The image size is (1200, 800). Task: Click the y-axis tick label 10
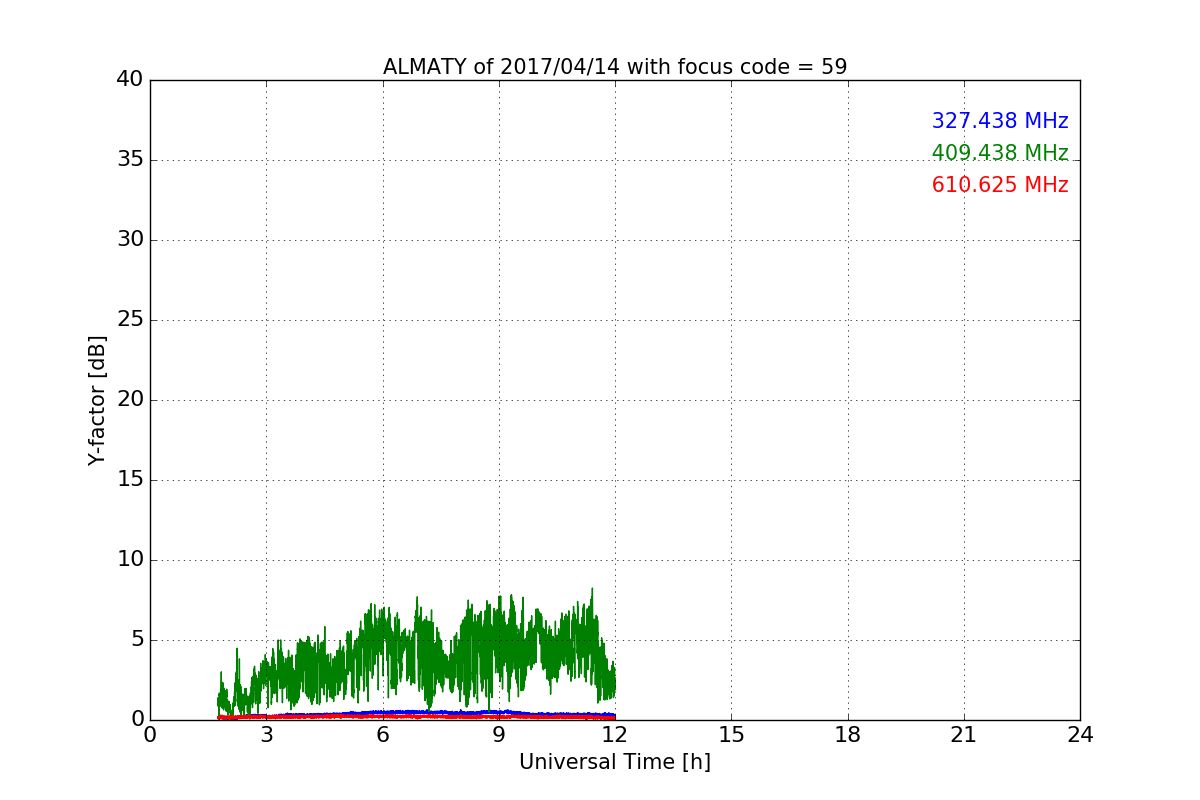(x=130, y=560)
